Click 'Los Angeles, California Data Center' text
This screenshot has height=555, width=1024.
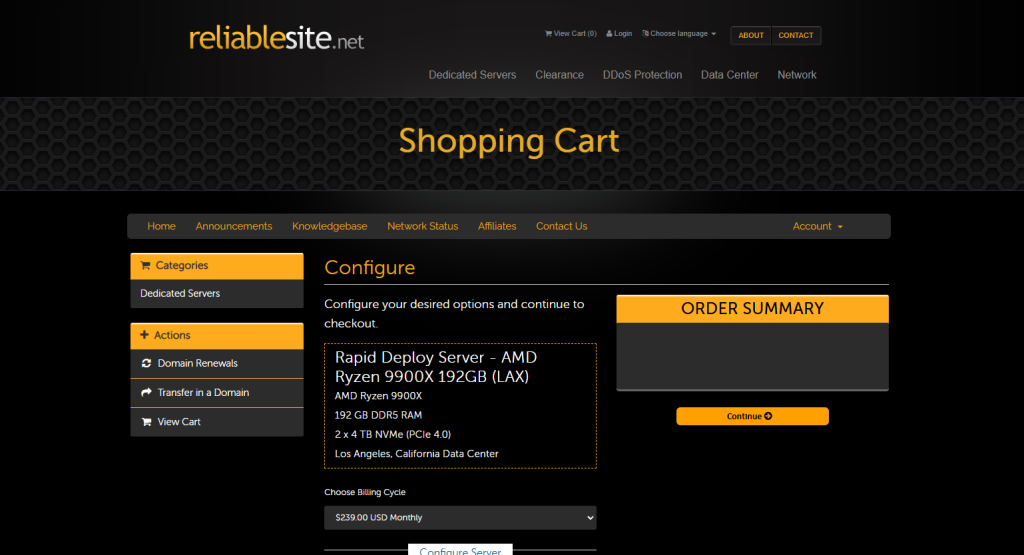(417, 454)
